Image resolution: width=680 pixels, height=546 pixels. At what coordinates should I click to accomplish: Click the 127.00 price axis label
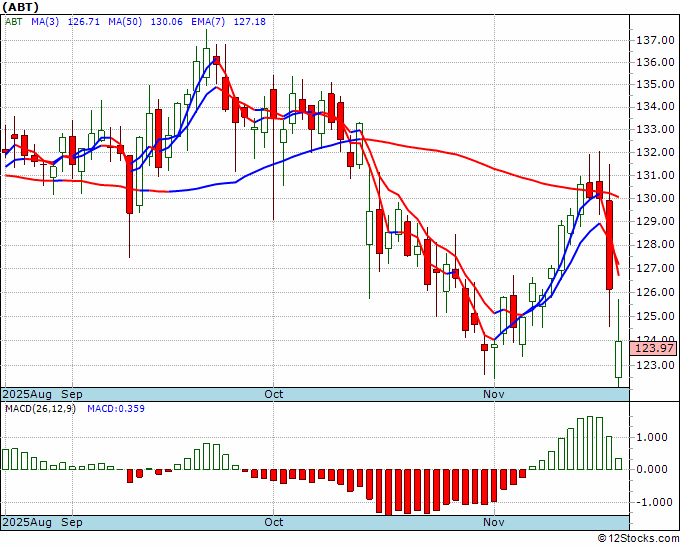pos(655,268)
